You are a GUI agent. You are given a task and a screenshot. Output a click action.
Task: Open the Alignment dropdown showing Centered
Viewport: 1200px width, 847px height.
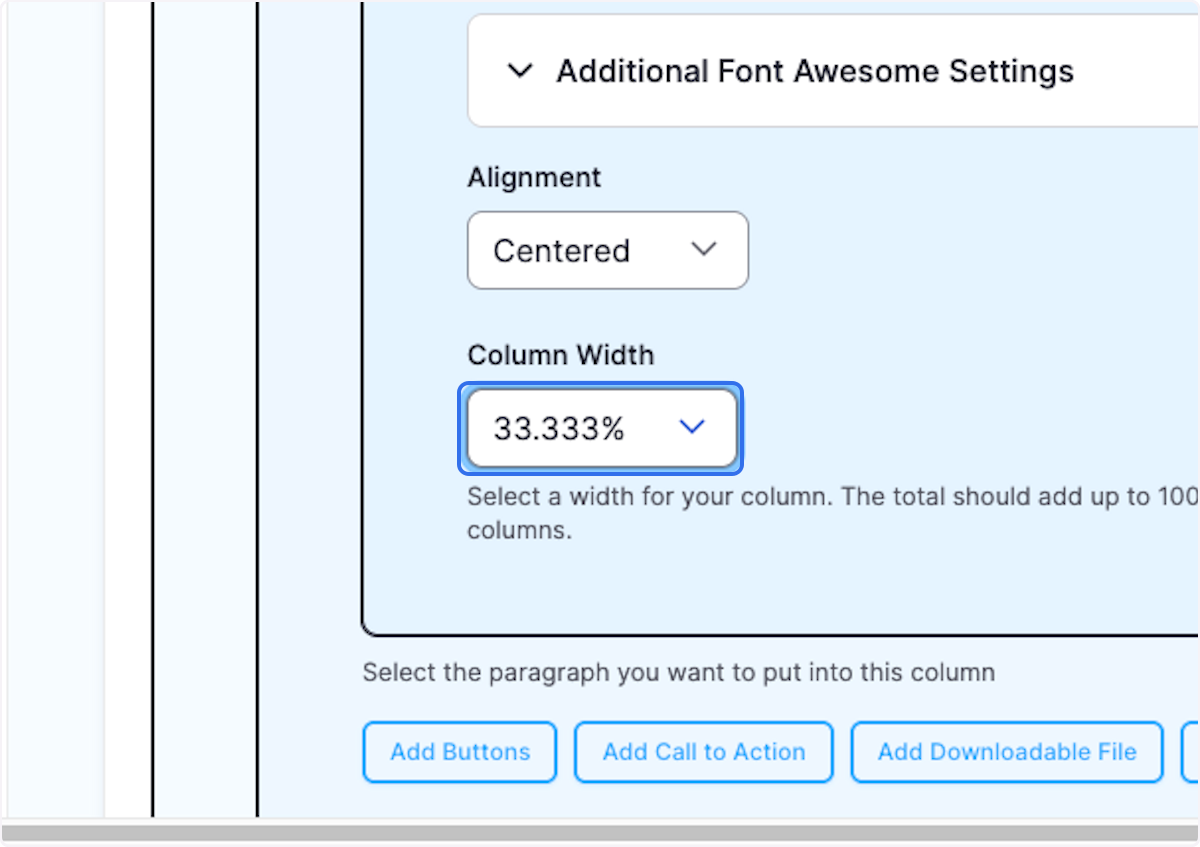(x=607, y=251)
